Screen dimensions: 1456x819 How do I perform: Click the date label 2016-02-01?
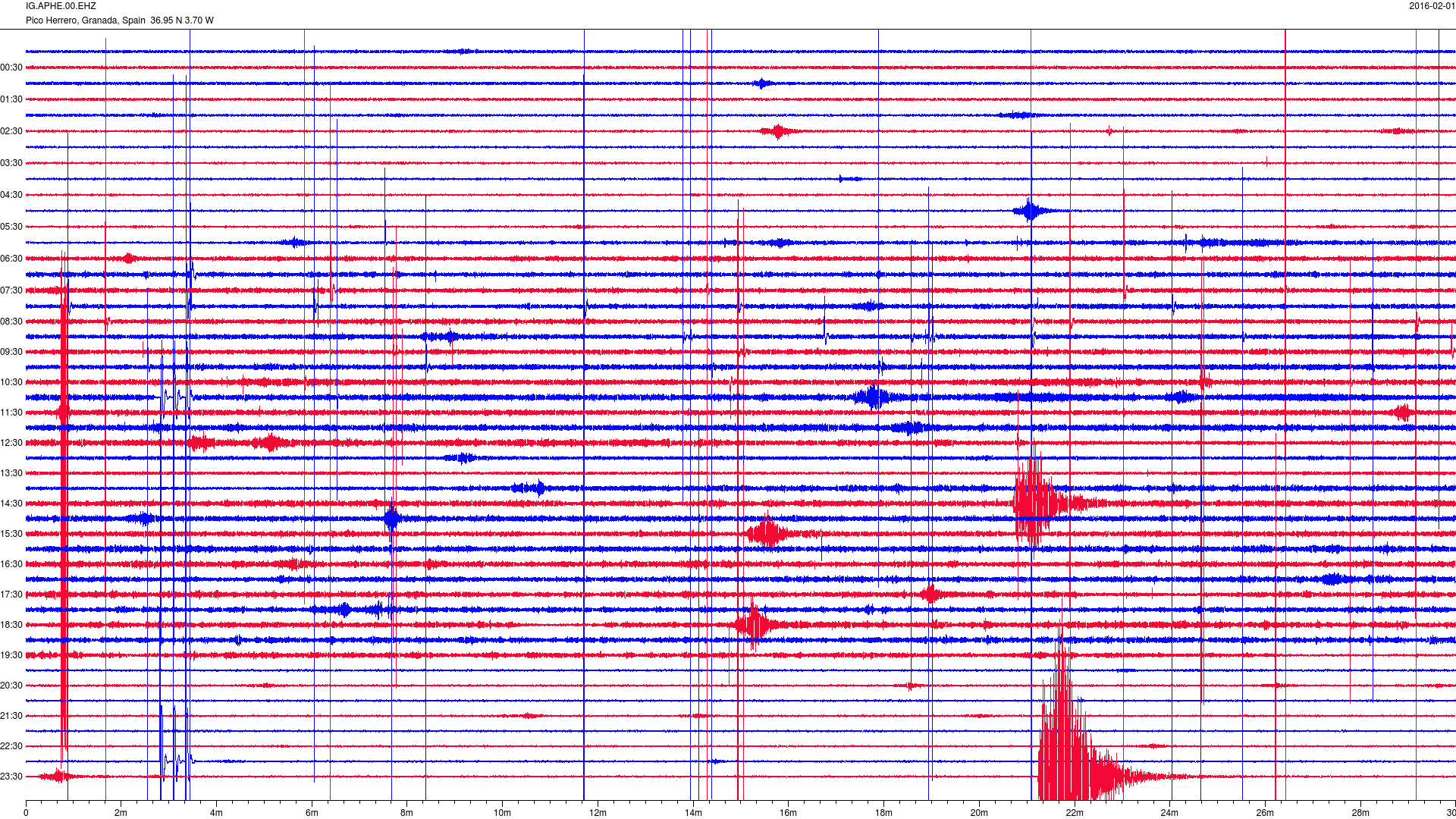click(x=1432, y=6)
